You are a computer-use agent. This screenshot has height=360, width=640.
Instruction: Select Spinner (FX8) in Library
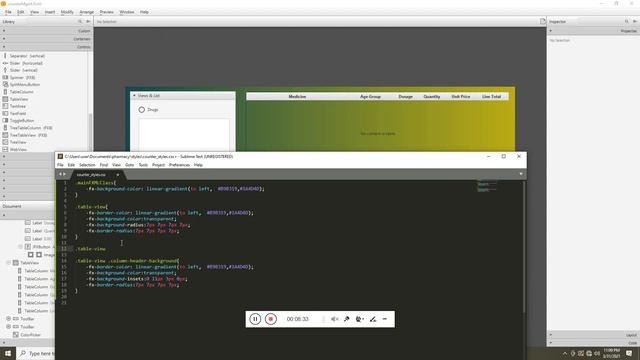[22, 78]
